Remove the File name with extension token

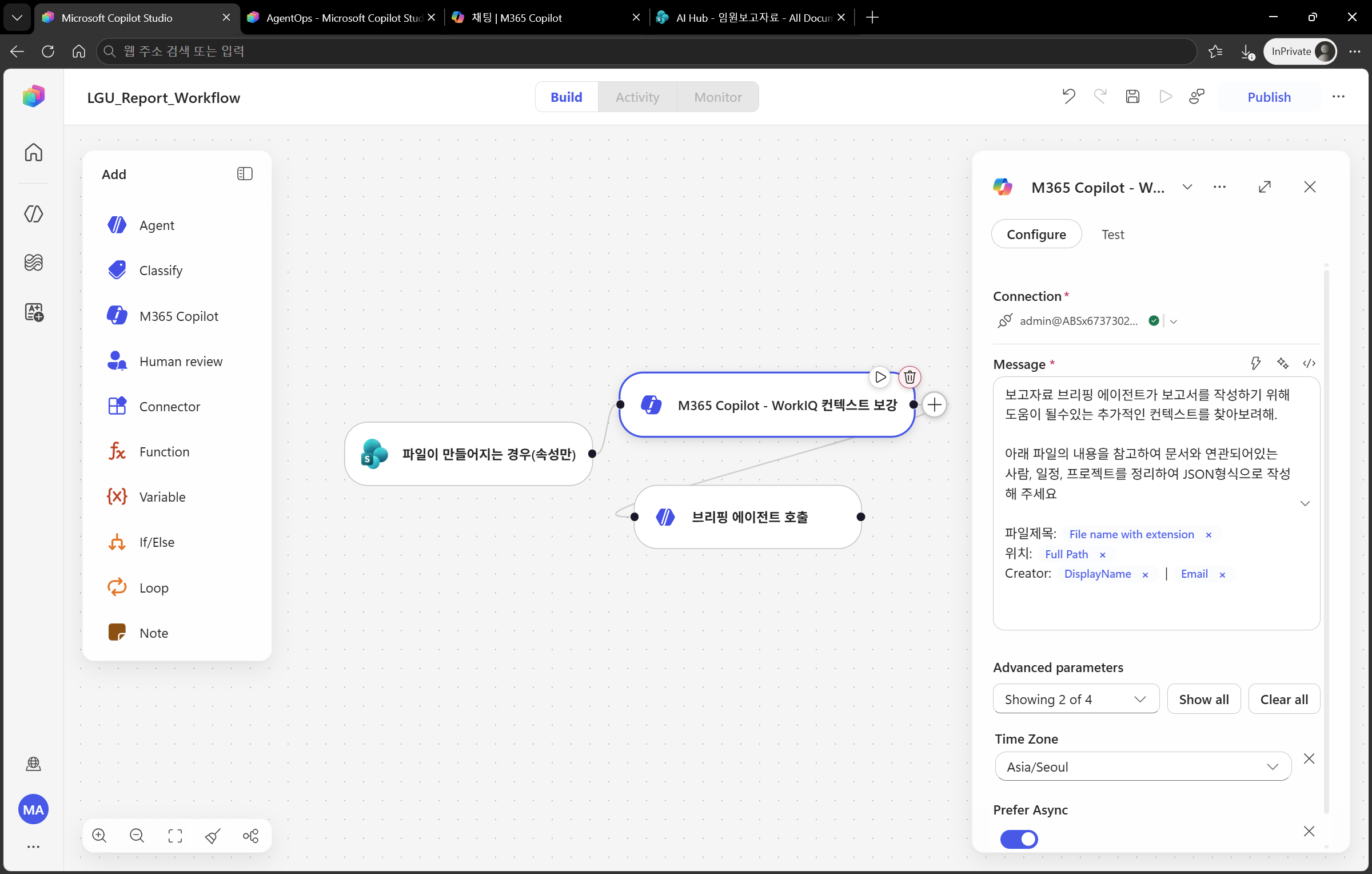pyautogui.click(x=1209, y=535)
